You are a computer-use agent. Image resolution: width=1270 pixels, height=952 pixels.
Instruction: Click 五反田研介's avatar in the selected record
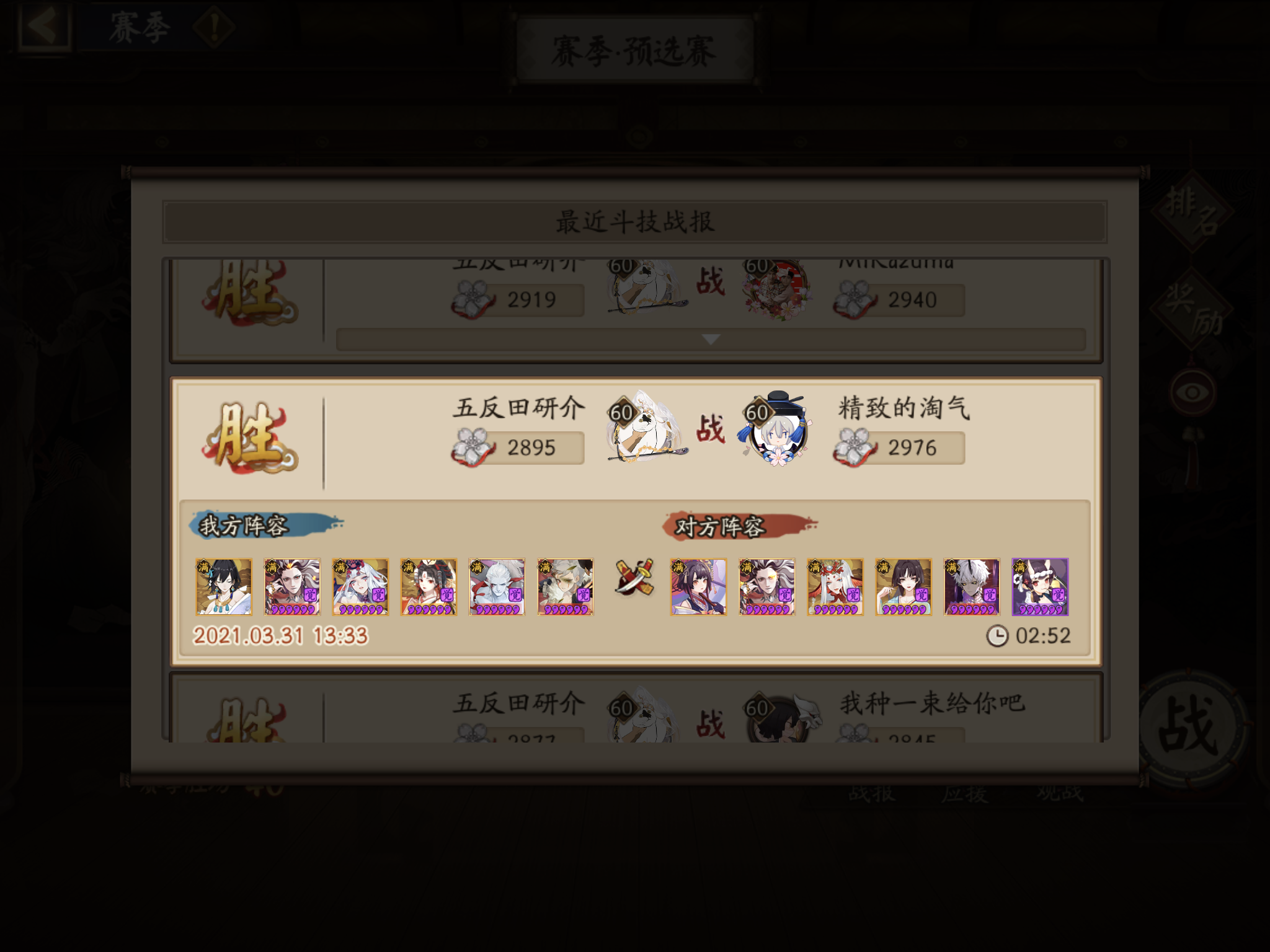coord(645,428)
